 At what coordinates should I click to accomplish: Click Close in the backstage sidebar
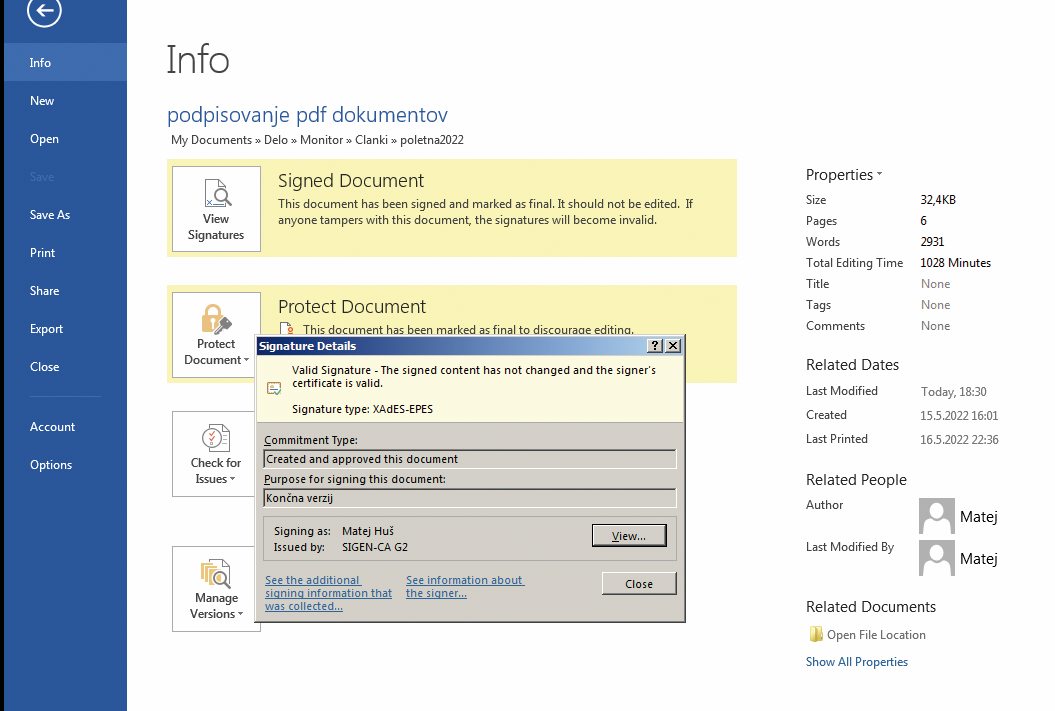65,367
